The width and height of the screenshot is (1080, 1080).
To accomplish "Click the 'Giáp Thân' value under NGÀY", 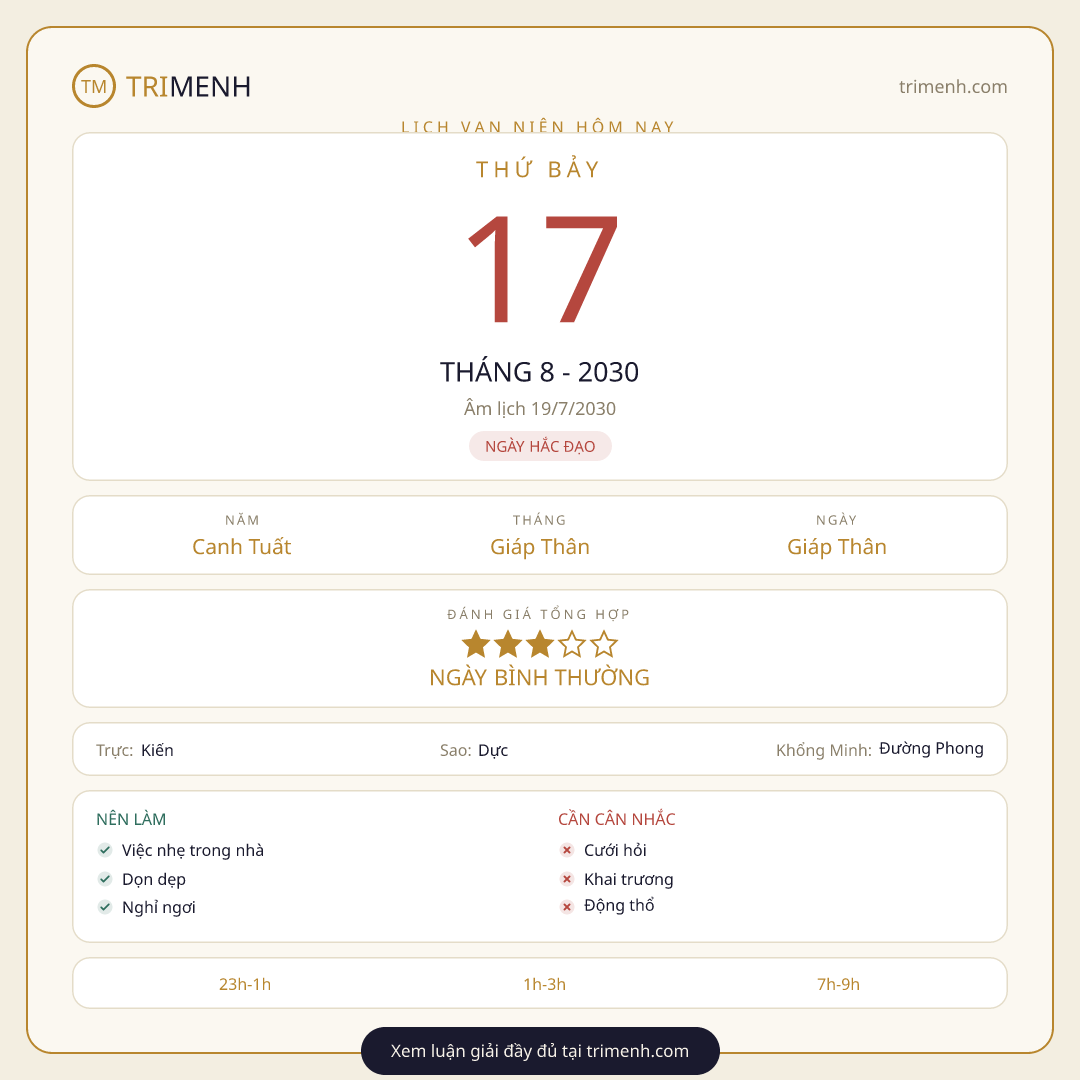I will (837, 547).
